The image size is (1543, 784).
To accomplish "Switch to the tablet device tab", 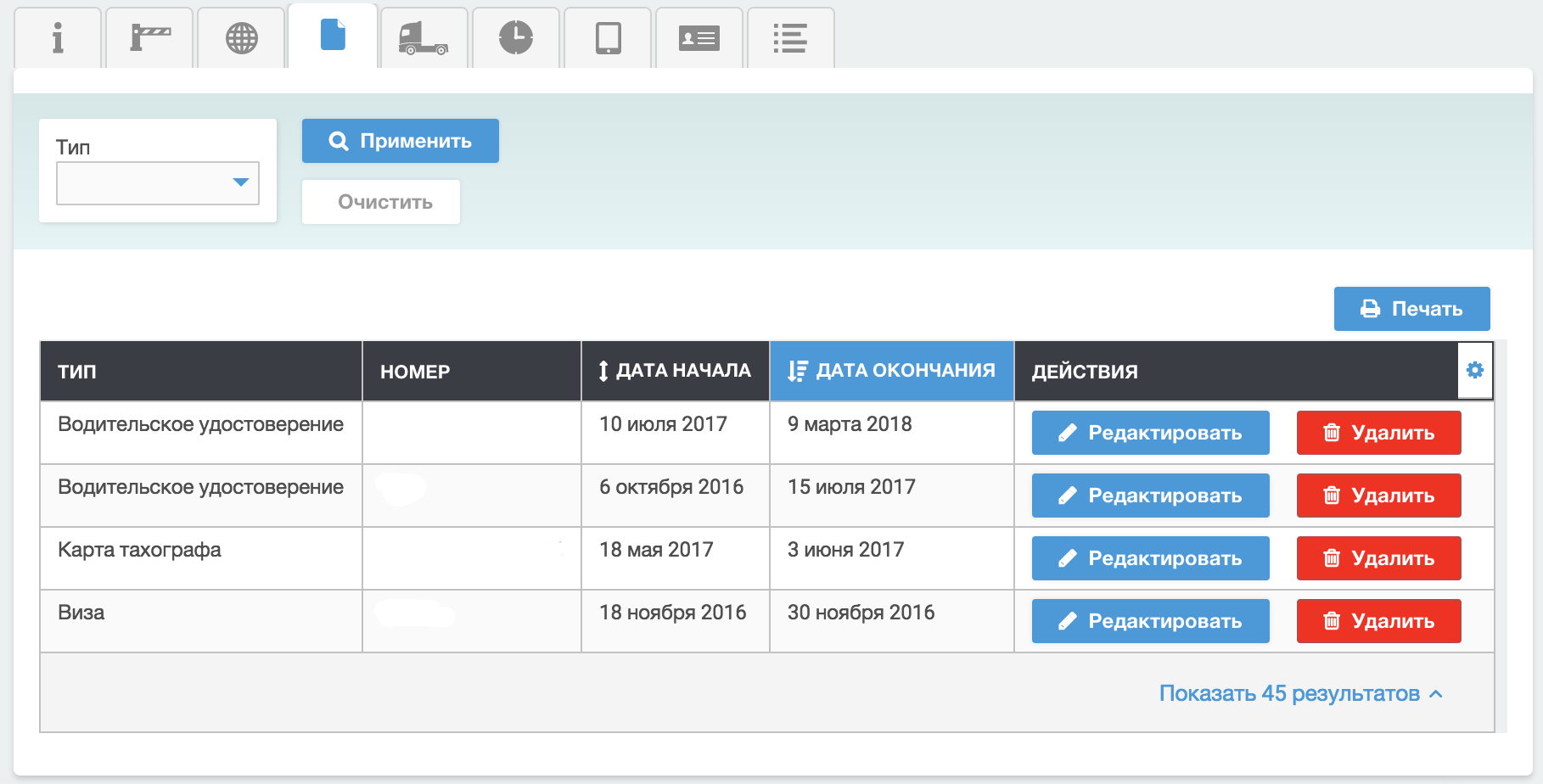I will (x=608, y=38).
